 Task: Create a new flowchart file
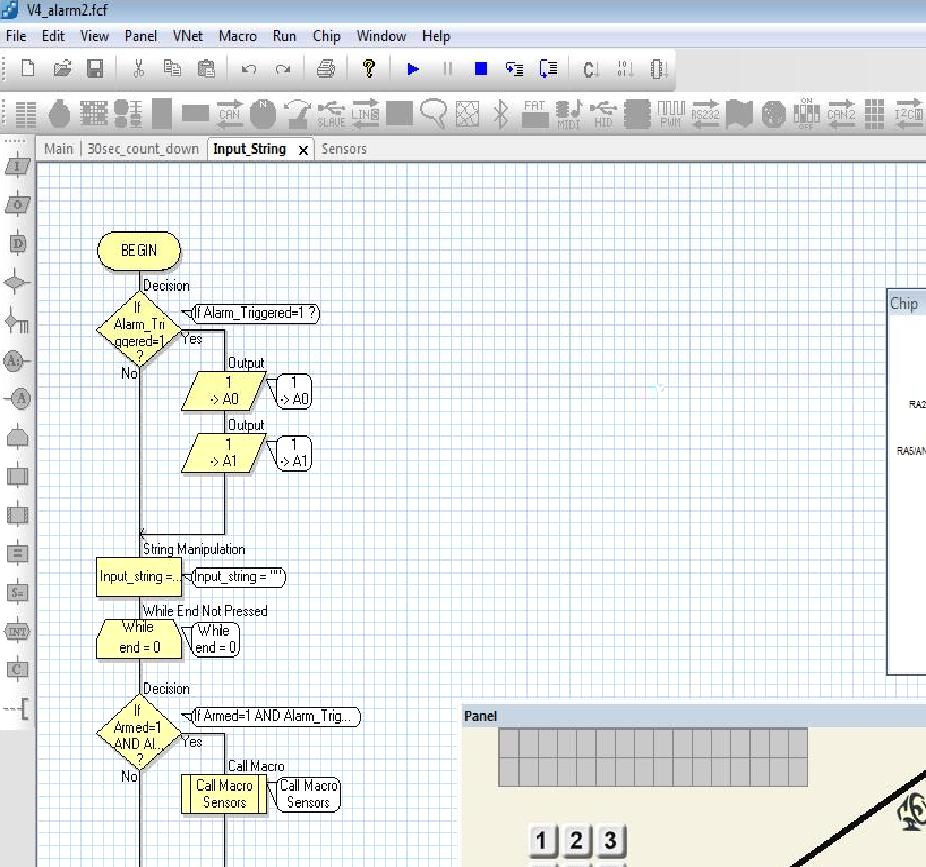(x=28, y=69)
